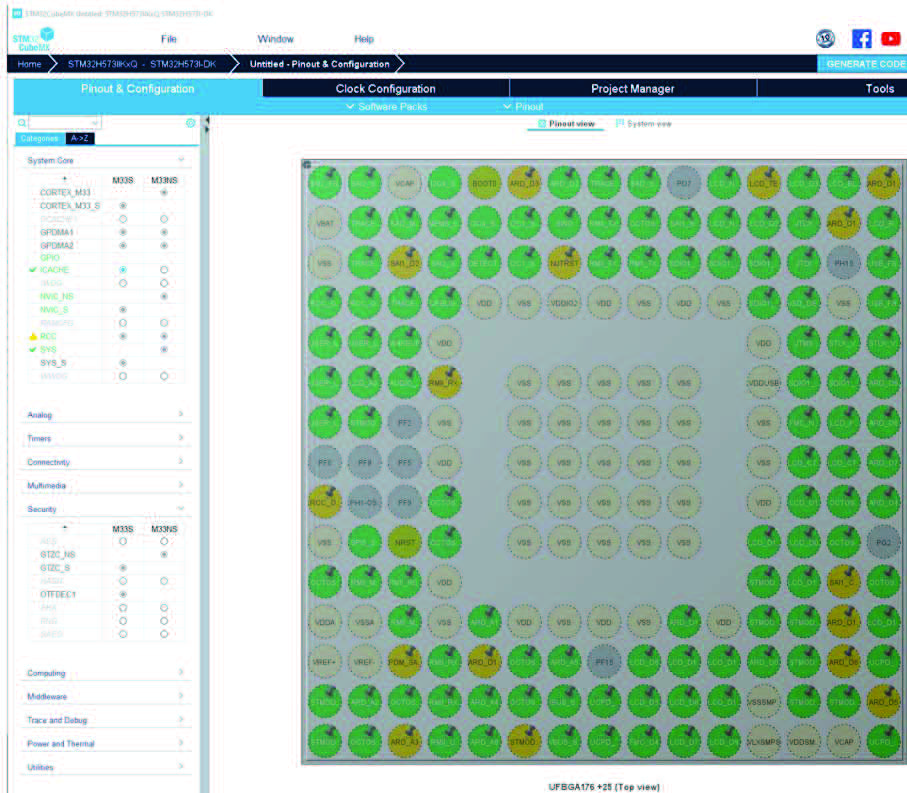
Task: Open the YouTube link icon
Action: 891,39
